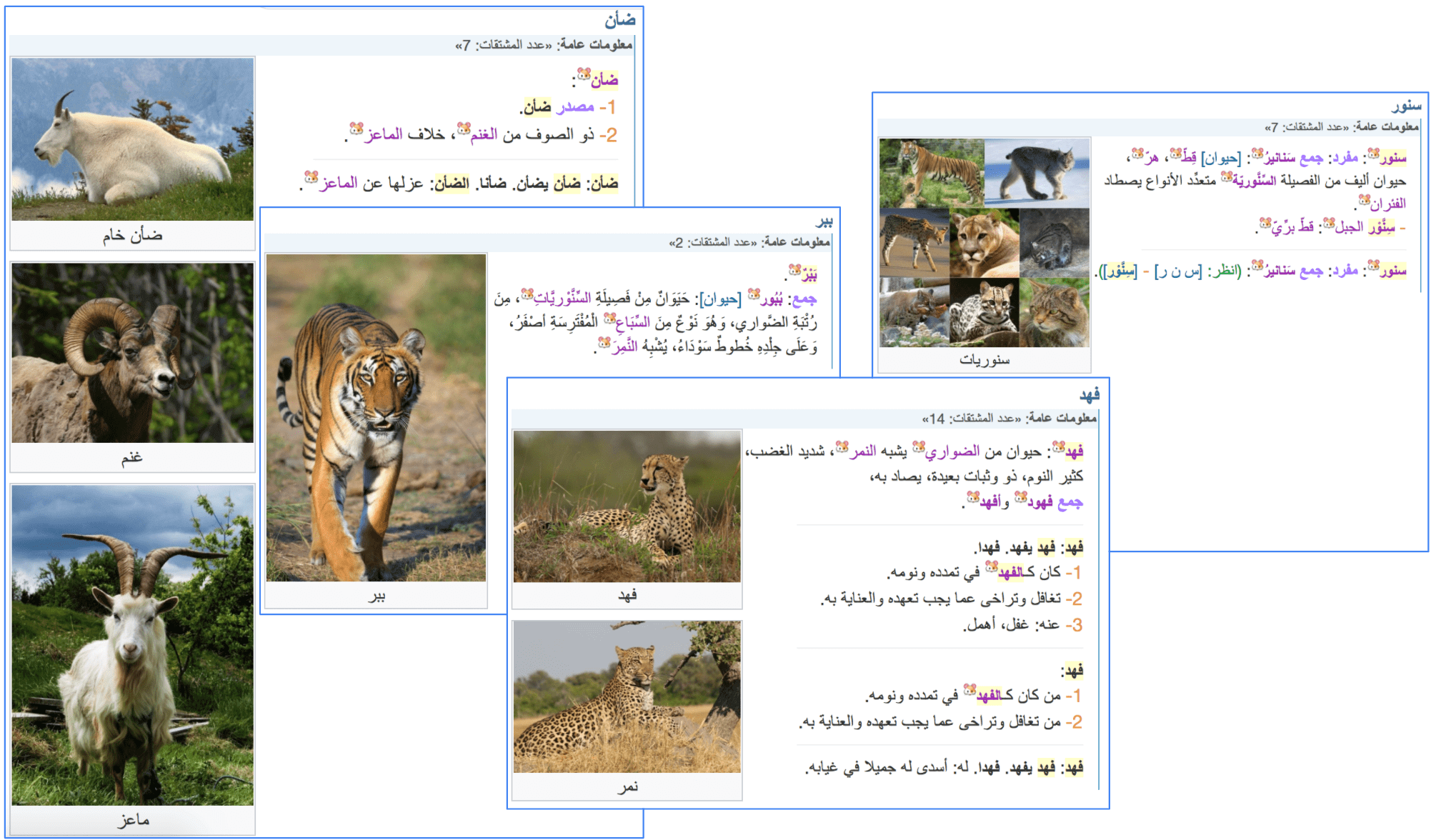Open the سنوريات cat collage image
Viewport: 1436px width, 840px height.
pyautogui.click(x=984, y=243)
